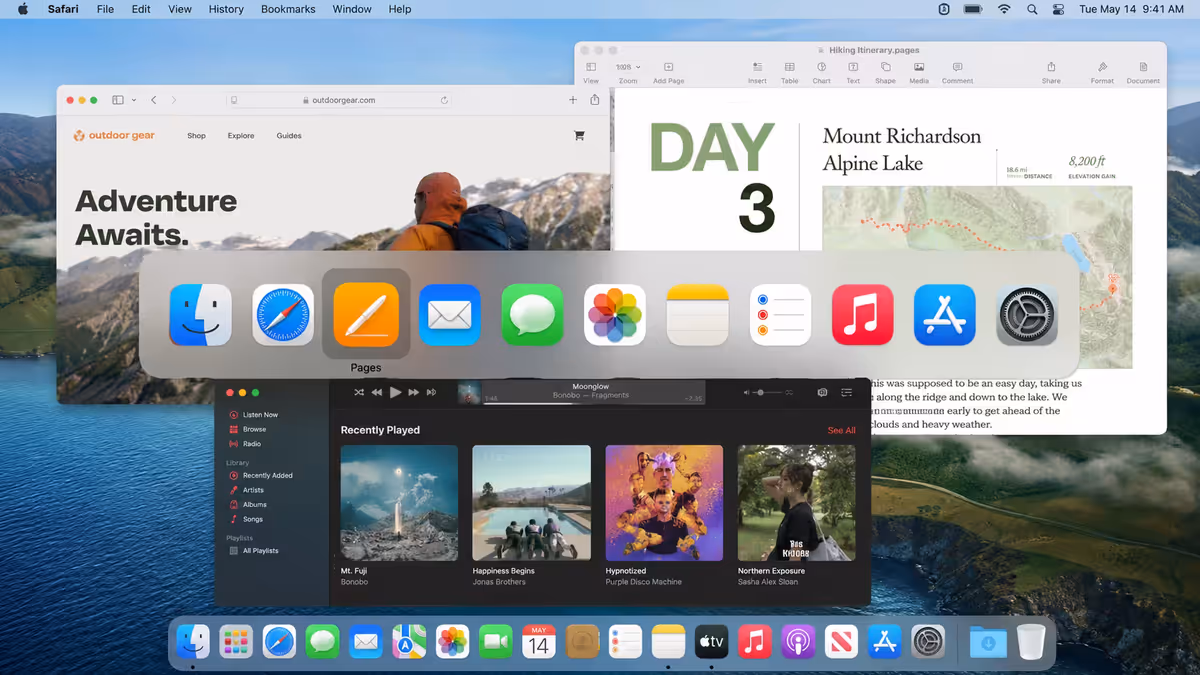The image size is (1200, 675).
Task: Open the Northern Exposure album artwork
Action: (796, 503)
